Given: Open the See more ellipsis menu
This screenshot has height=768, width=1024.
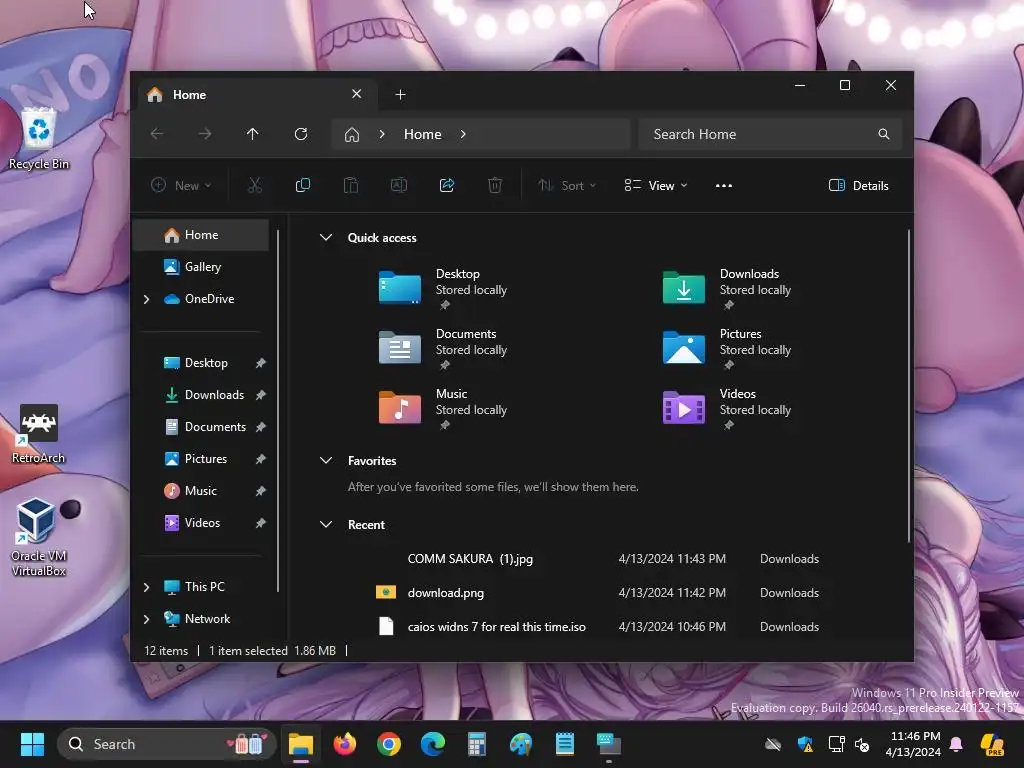Looking at the screenshot, I should click(x=724, y=185).
